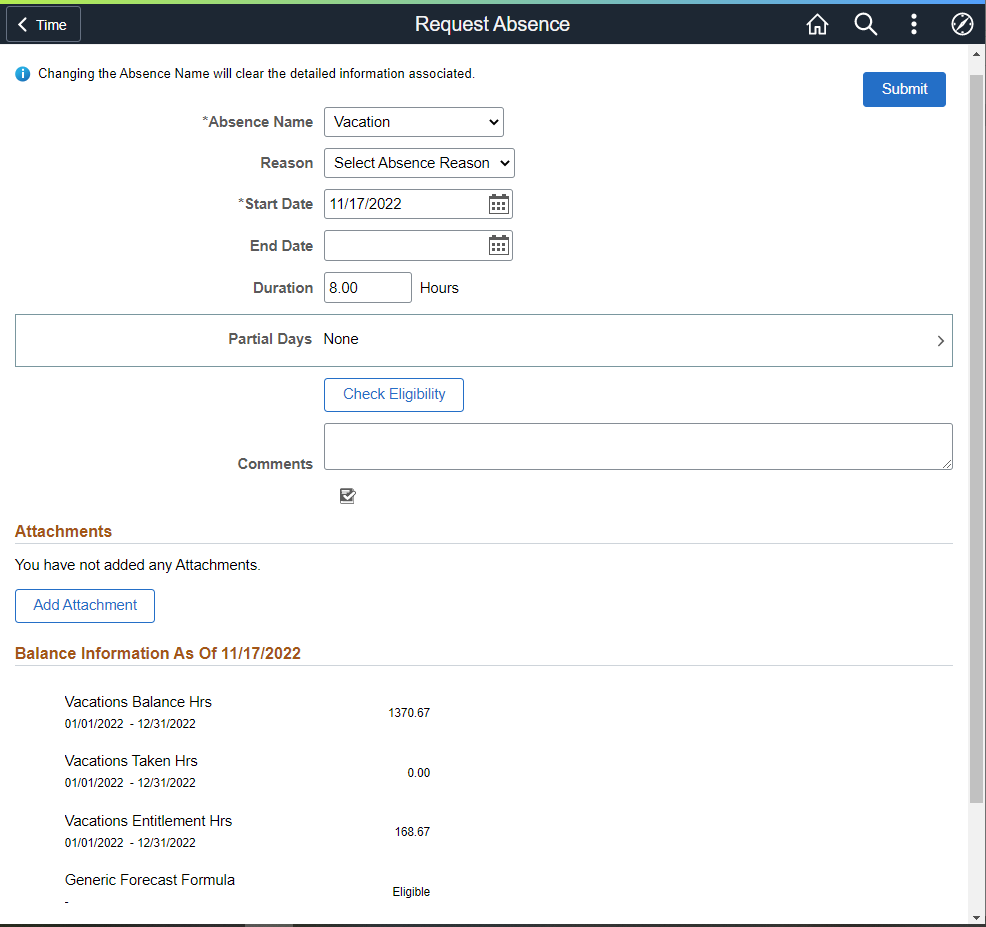Open the compass navigator icon
Image resolution: width=986 pixels, height=927 pixels.
pos(961,25)
